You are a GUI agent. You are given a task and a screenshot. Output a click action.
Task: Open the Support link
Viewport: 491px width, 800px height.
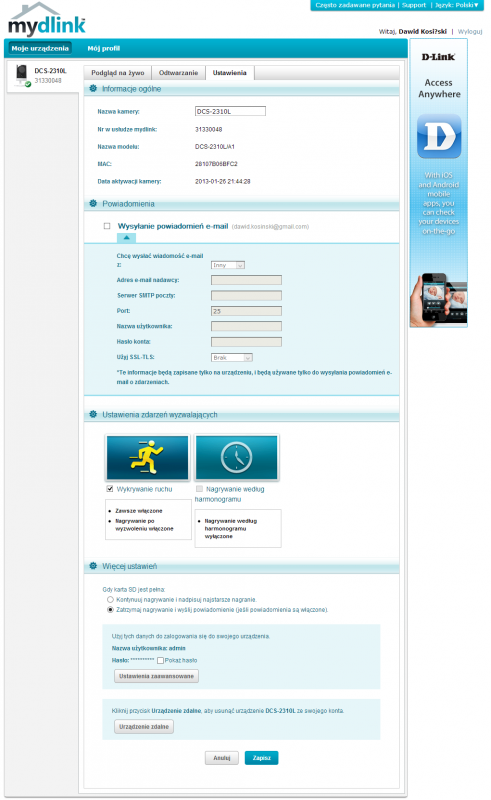pyautogui.click(x=413, y=5)
